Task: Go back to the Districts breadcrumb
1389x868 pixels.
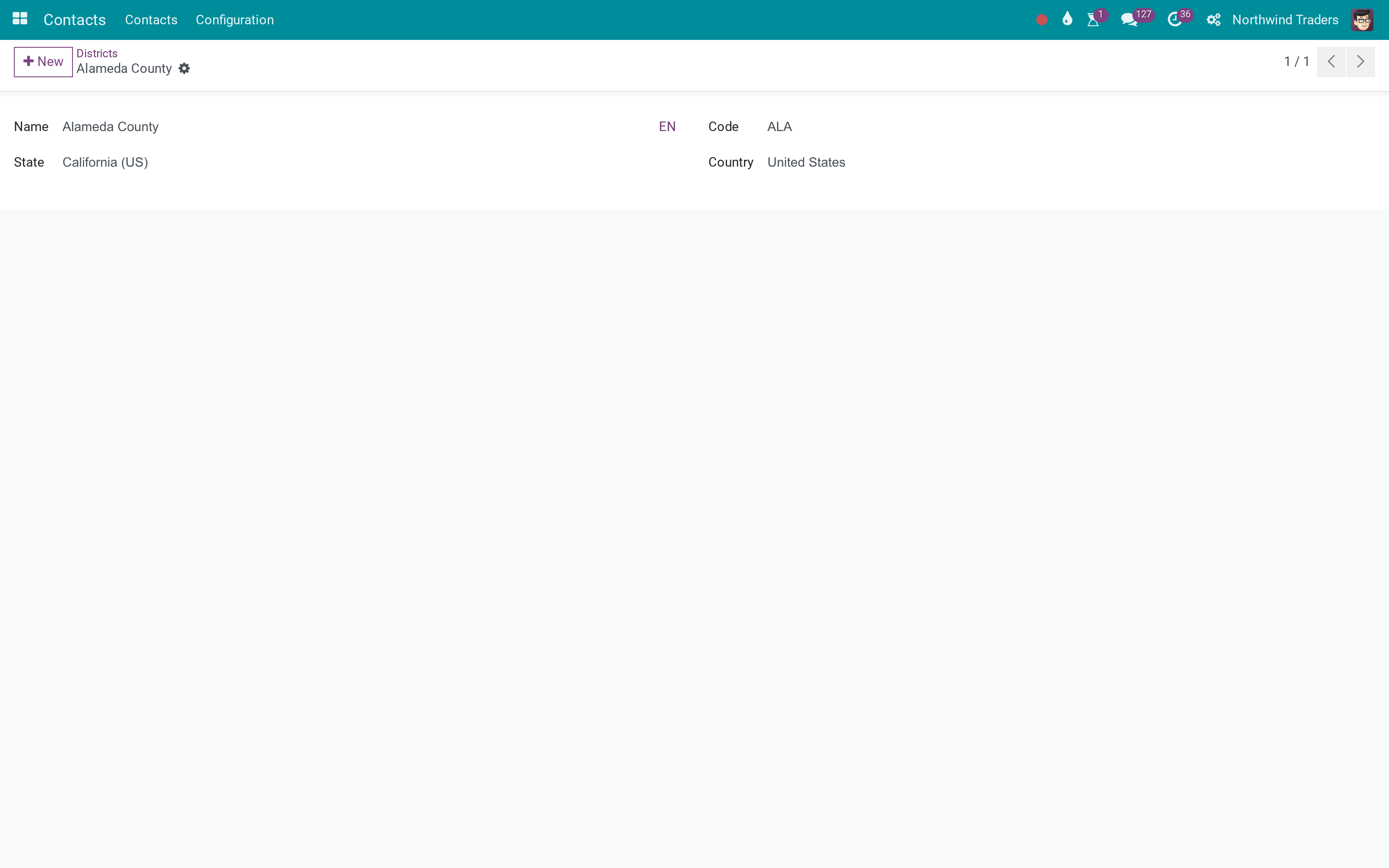Action: pyautogui.click(x=97, y=53)
